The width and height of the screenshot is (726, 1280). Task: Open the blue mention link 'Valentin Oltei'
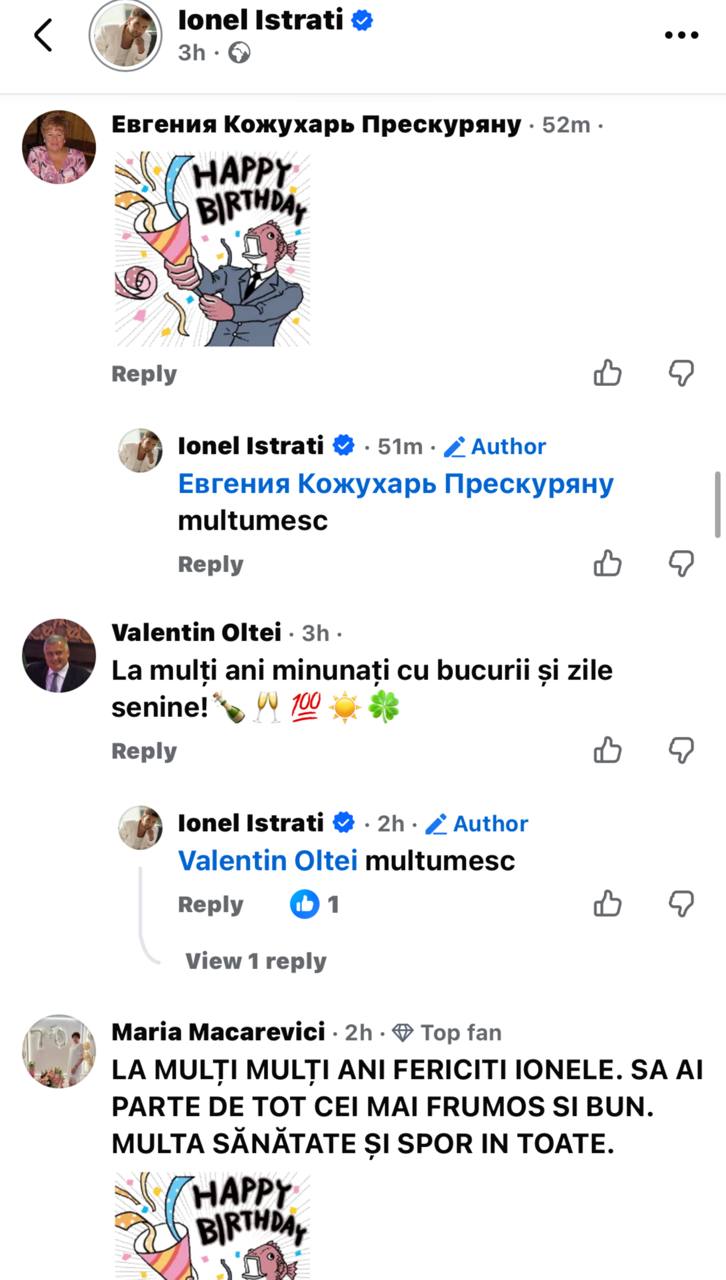[267, 860]
